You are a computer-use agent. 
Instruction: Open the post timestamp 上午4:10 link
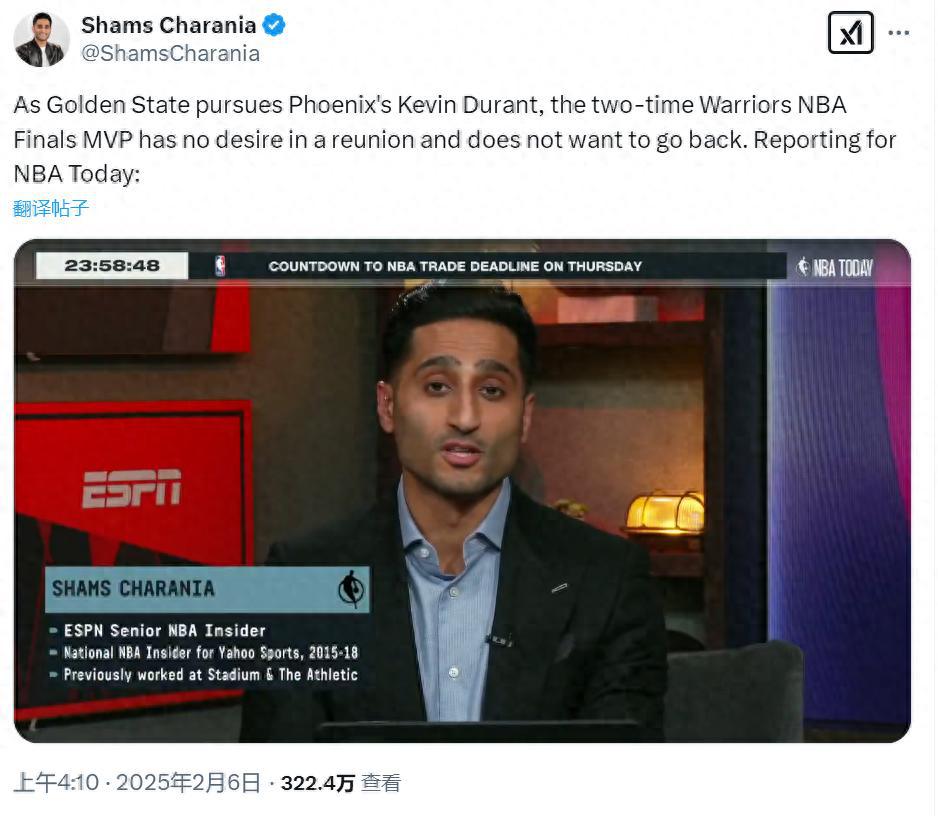point(56,782)
